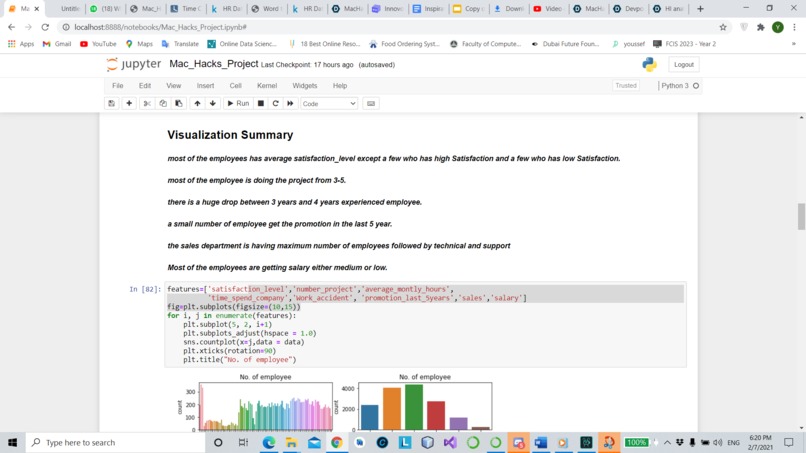The width and height of the screenshot is (806, 453).
Task: Switch to the Video YouTube tab
Action: click(x=548, y=9)
